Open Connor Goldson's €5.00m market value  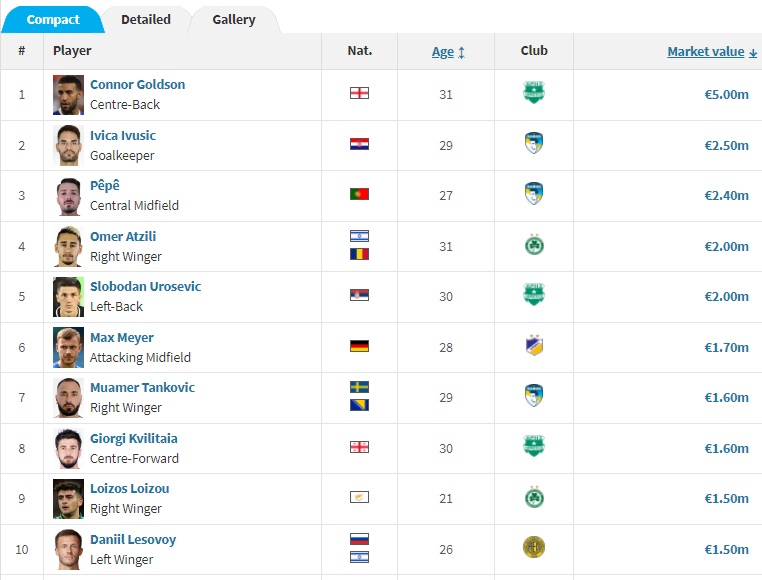(727, 94)
